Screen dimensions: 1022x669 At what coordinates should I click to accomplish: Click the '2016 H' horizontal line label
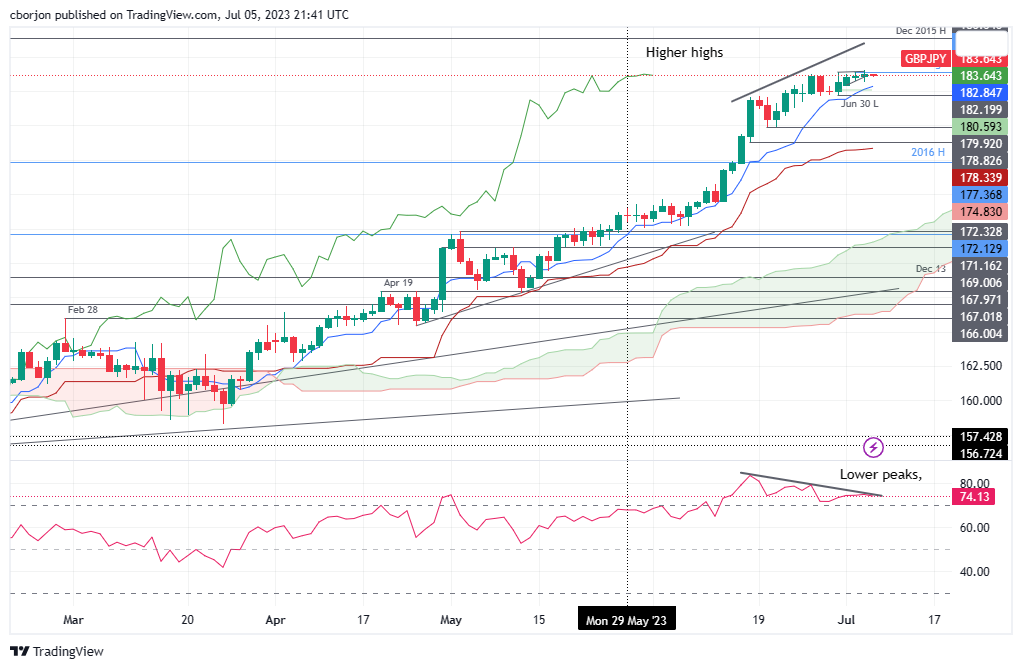(927, 152)
